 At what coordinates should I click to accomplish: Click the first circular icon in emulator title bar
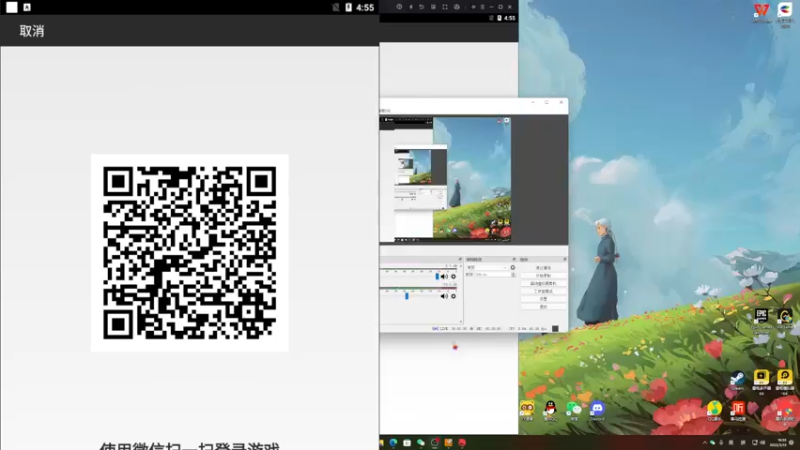pos(399,7)
